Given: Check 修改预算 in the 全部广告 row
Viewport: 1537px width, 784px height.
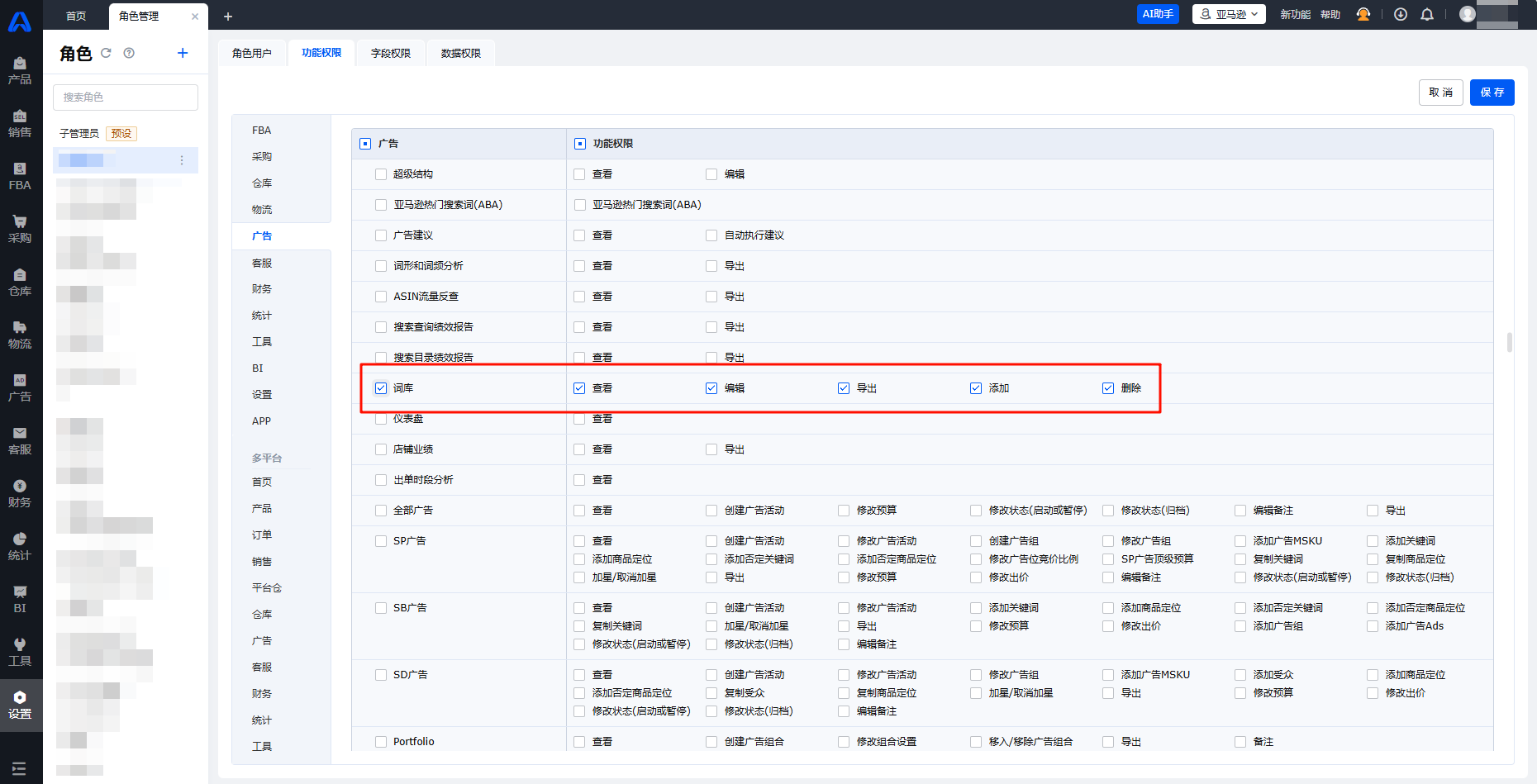Looking at the screenshot, I should [x=844, y=511].
